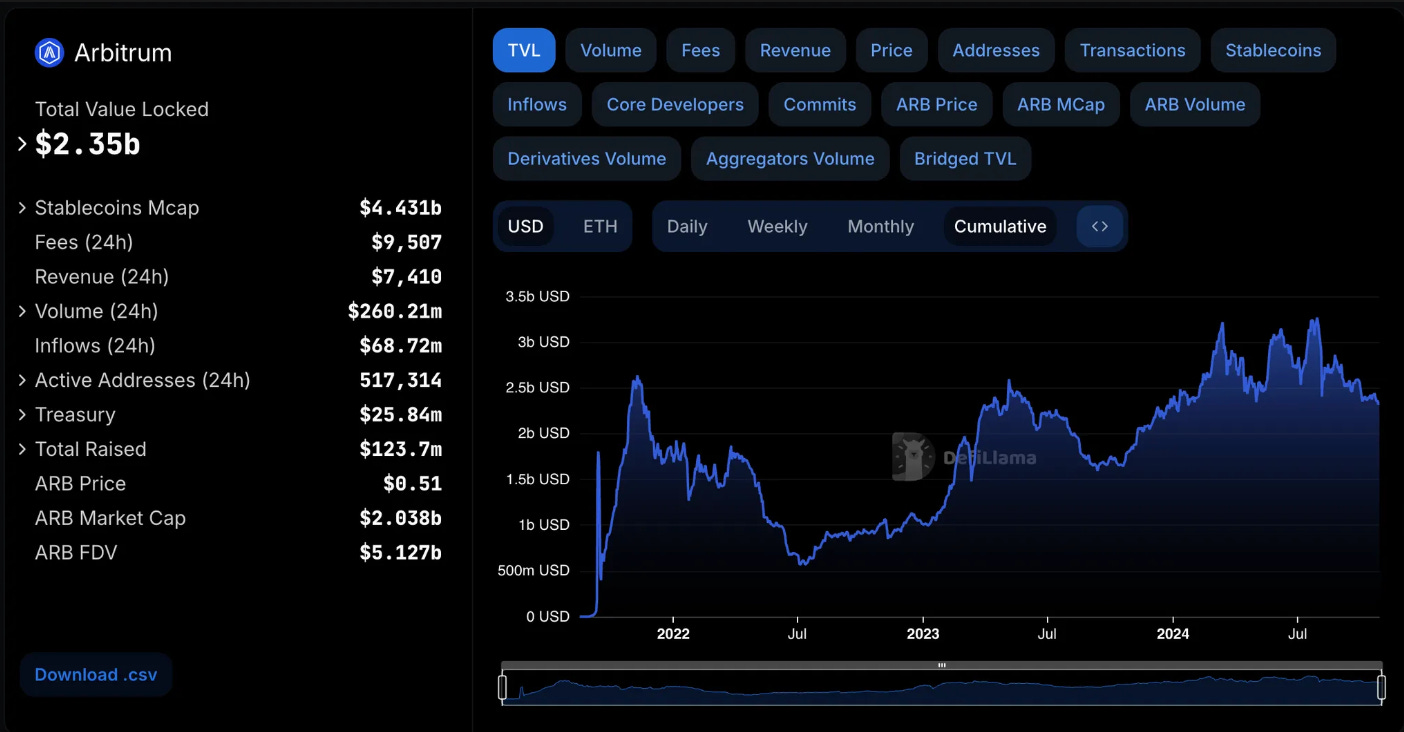Screen dimensions: 1404x732
Task: Expand the Treasury row
Action: tap(22, 414)
